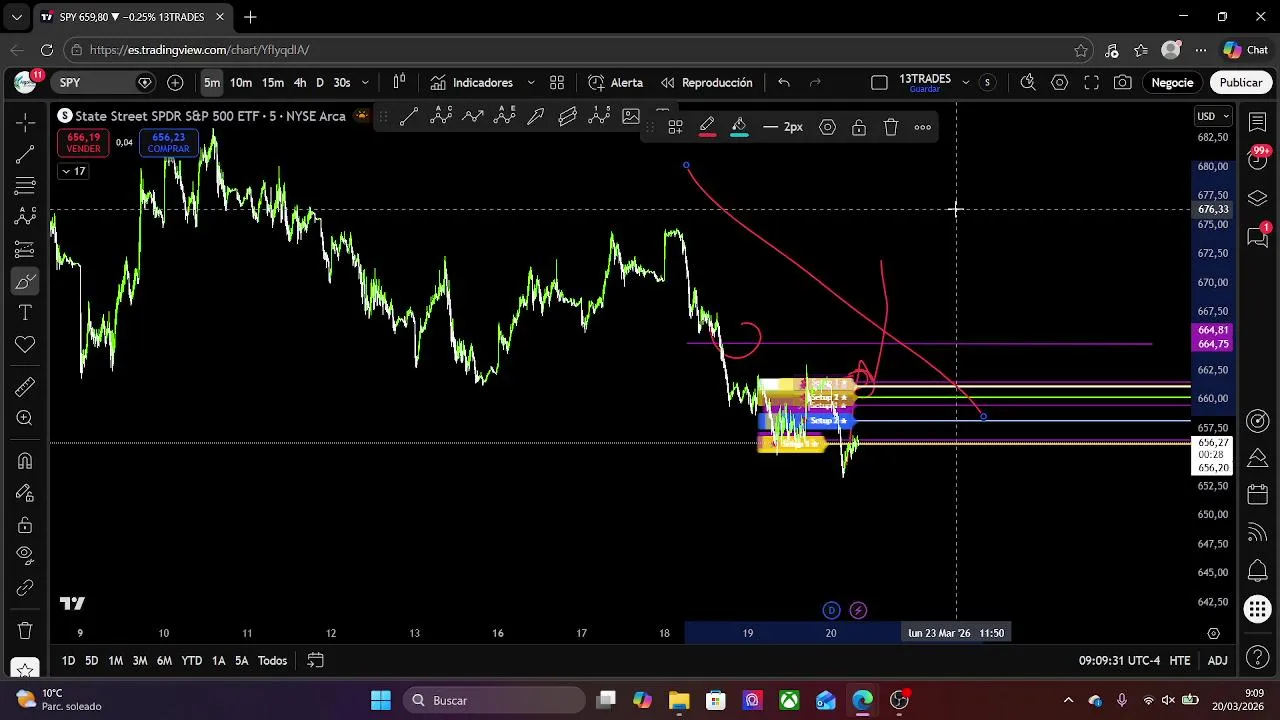Hide all drawings with eye icon
Image resolution: width=1280 pixels, height=720 pixels.
pyautogui.click(x=25, y=556)
